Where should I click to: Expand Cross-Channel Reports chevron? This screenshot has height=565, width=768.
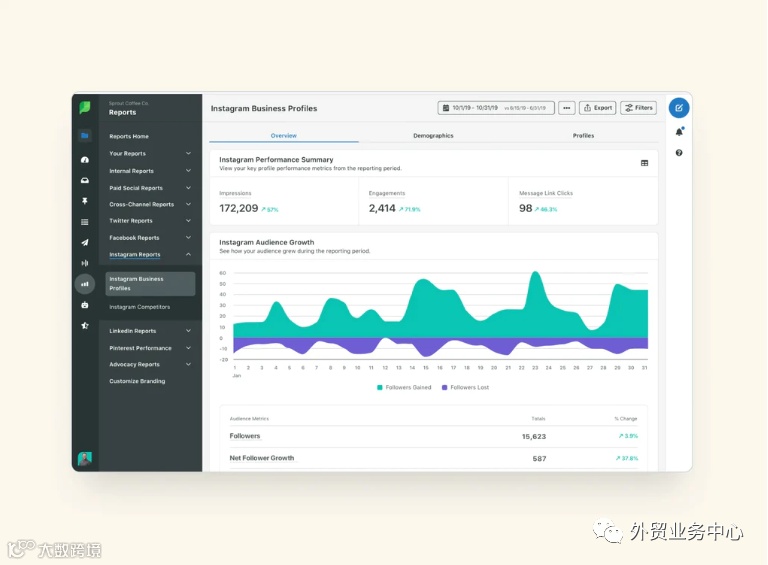[189, 204]
